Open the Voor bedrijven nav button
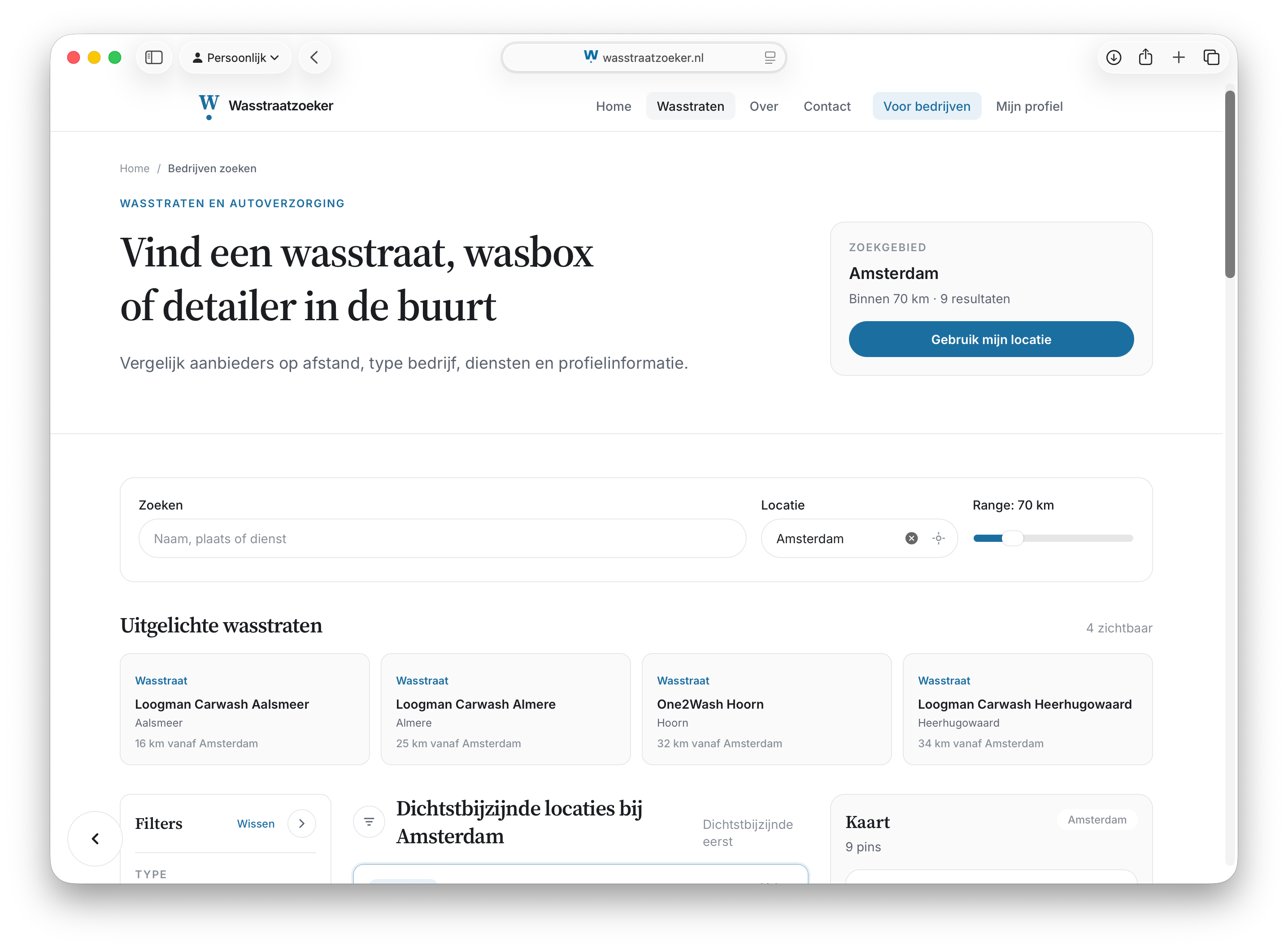Image resolution: width=1288 pixels, height=950 pixels. tap(927, 106)
